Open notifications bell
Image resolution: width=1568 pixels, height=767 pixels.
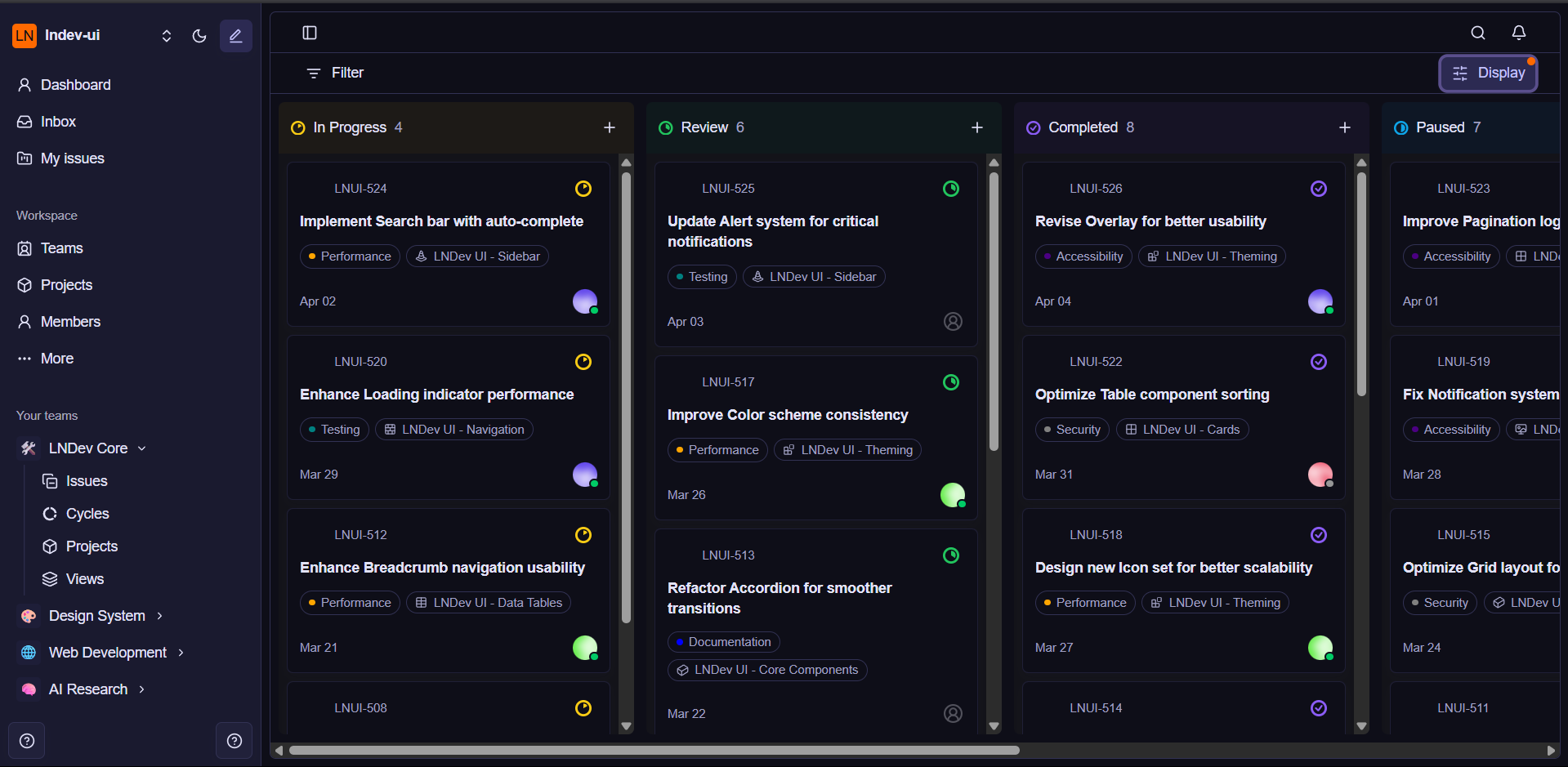tap(1518, 33)
